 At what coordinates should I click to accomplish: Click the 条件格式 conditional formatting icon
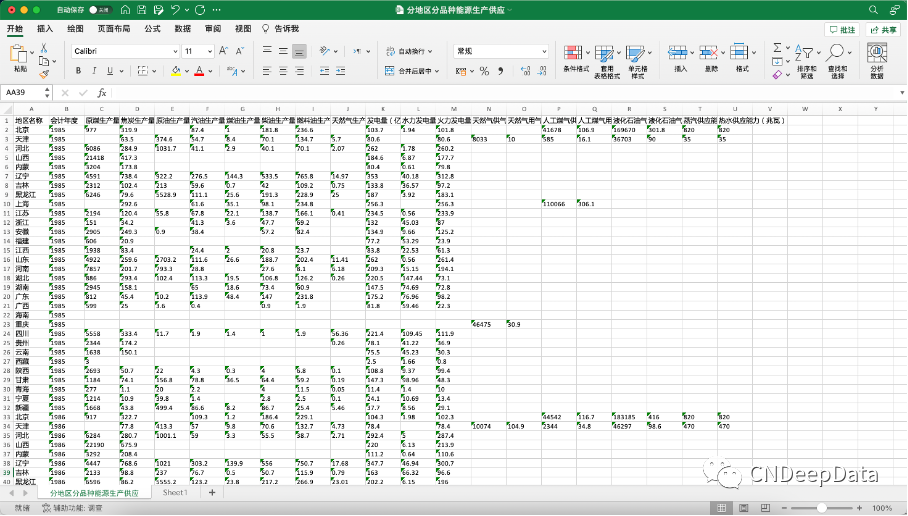(573, 53)
